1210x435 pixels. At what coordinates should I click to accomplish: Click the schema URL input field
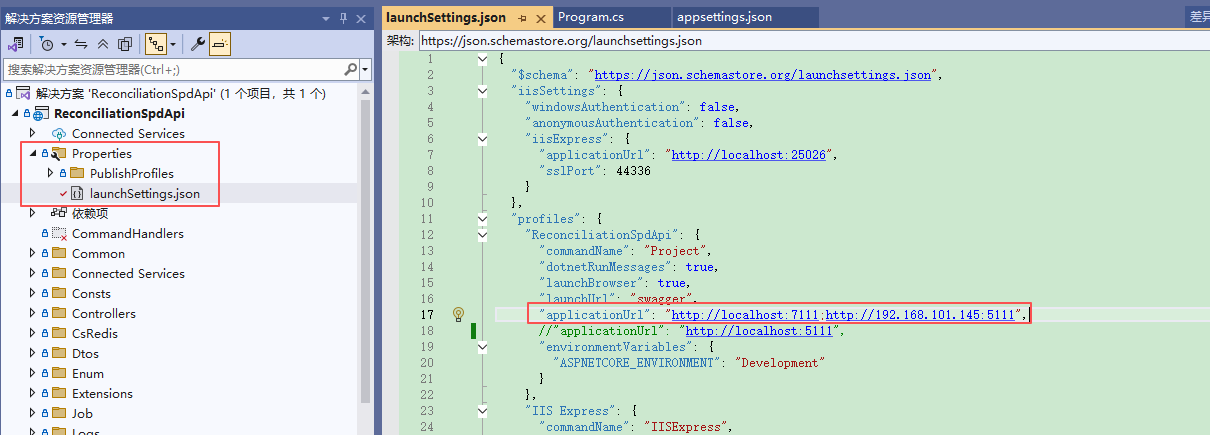(x=813, y=41)
